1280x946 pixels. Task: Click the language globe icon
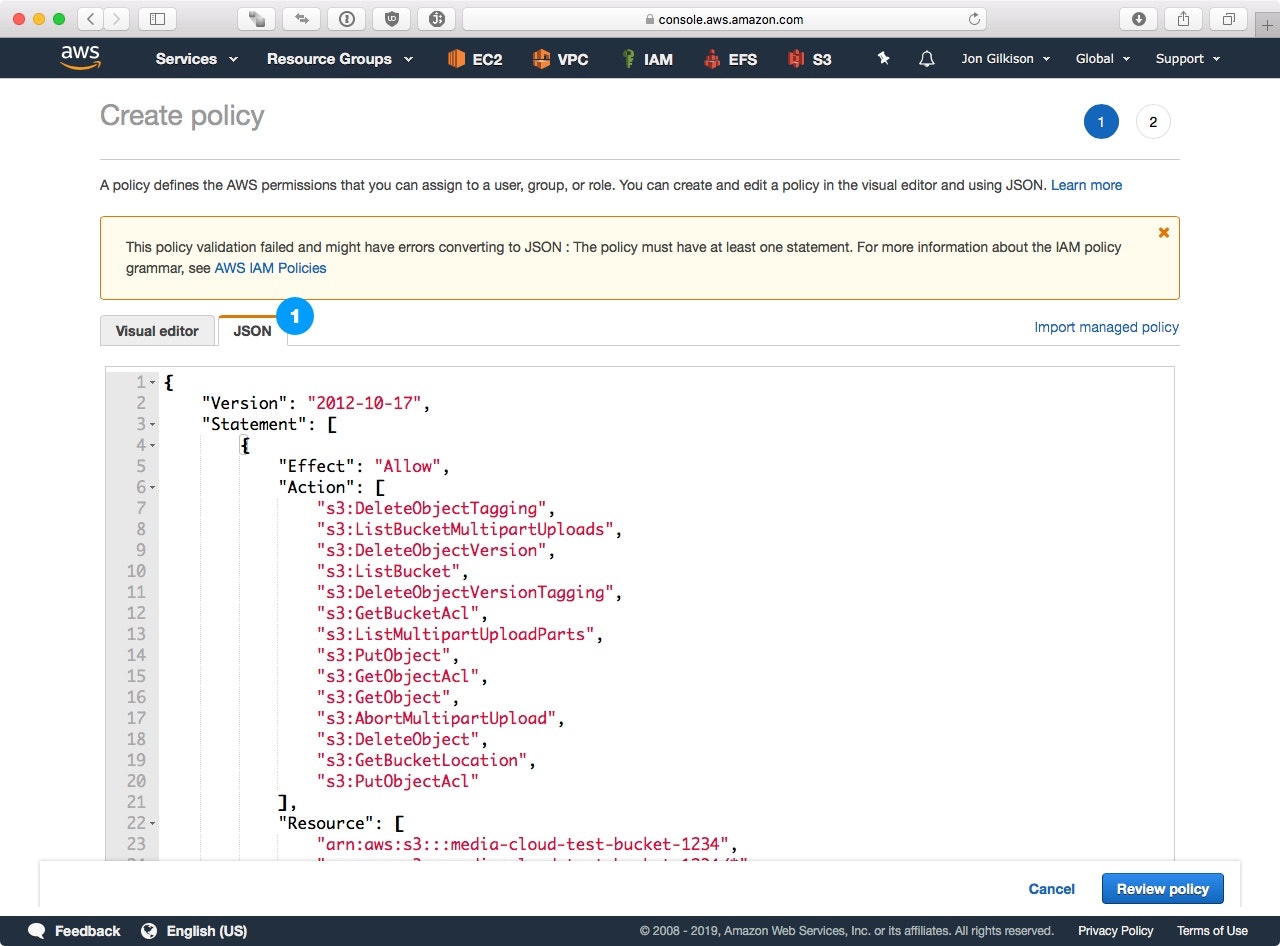tap(149, 931)
